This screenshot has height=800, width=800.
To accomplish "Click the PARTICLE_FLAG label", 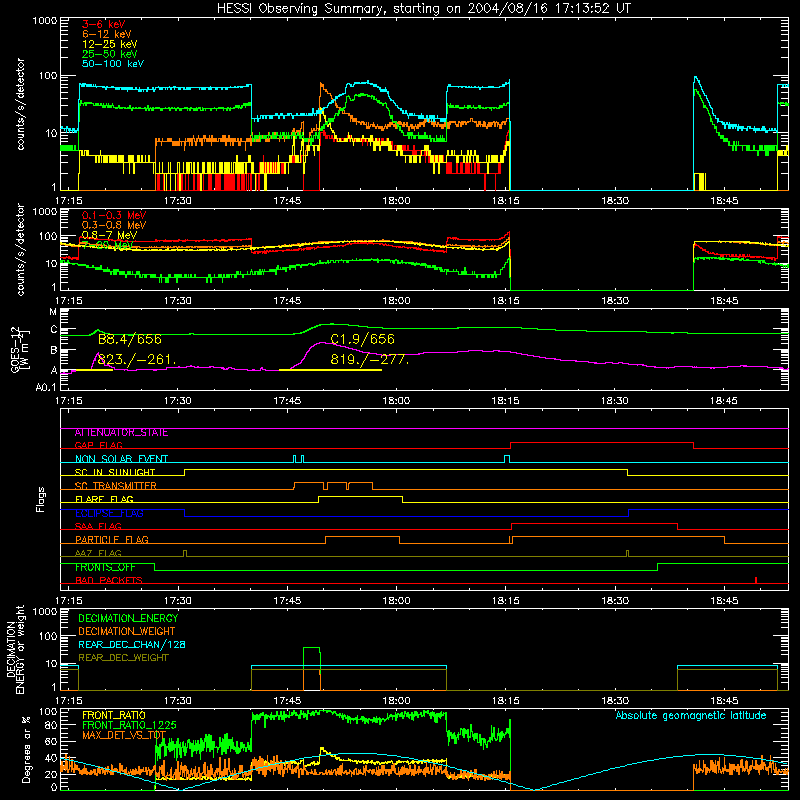I will click(112, 540).
